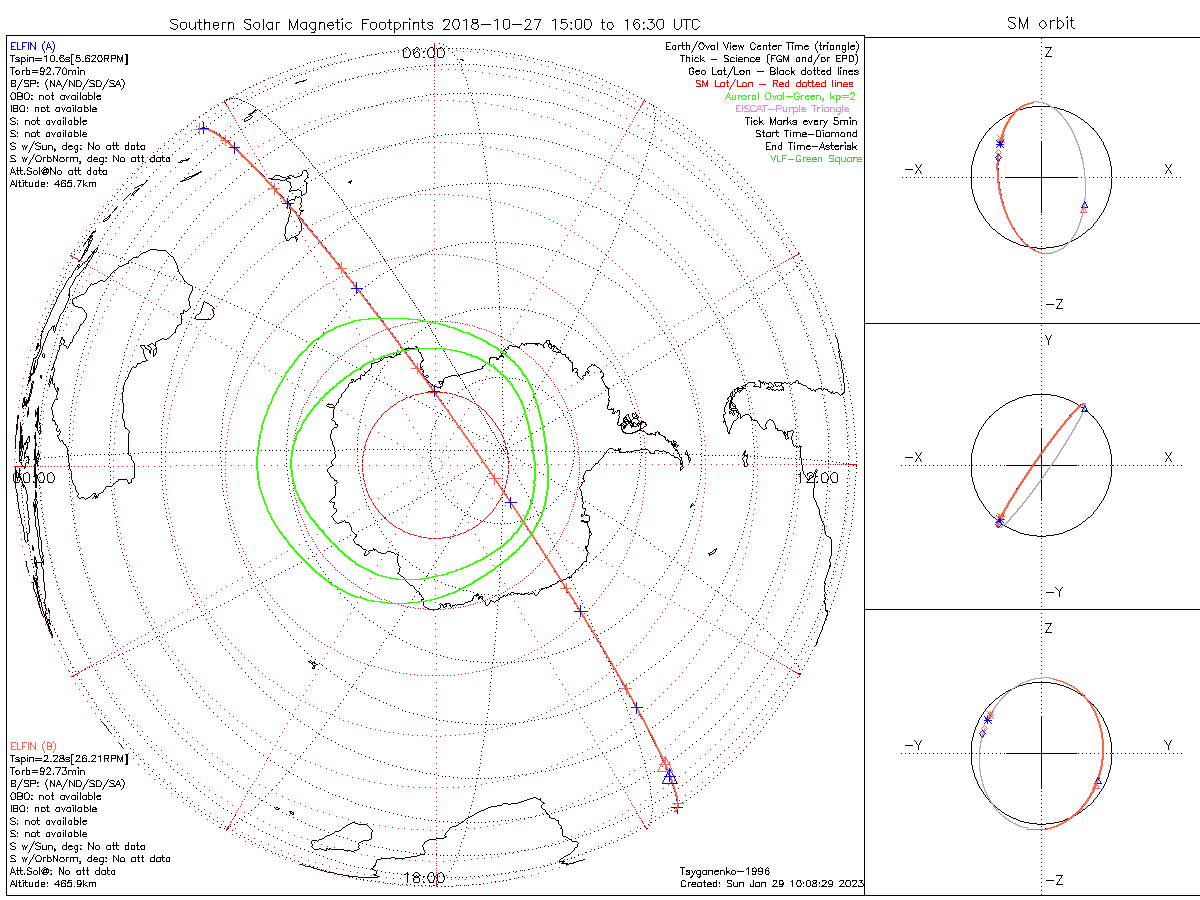The height and width of the screenshot is (900, 1200).
Task: Select the 12:00 local time label
Action: 816,478
